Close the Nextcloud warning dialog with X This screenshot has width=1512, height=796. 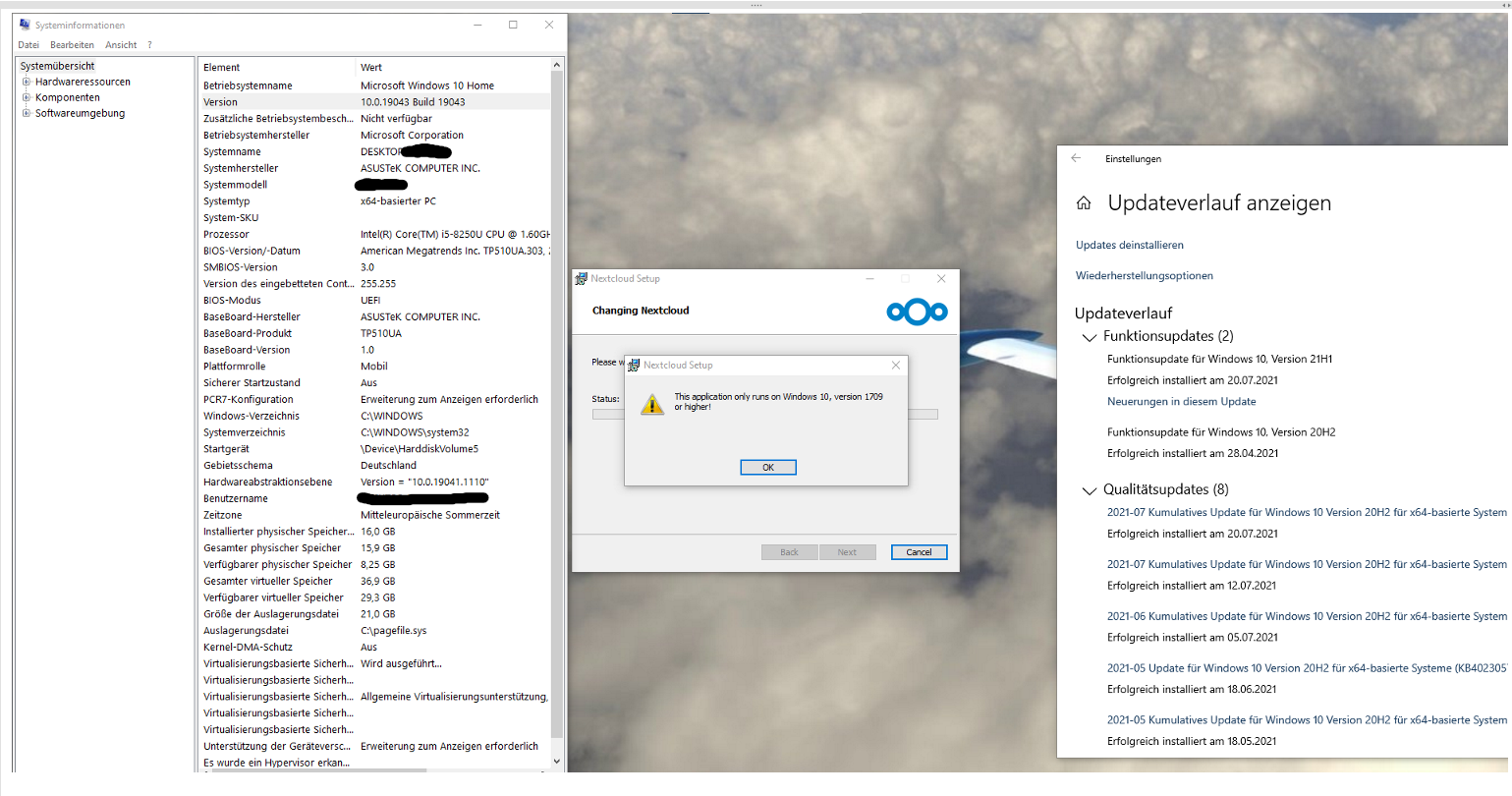pos(895,365)
